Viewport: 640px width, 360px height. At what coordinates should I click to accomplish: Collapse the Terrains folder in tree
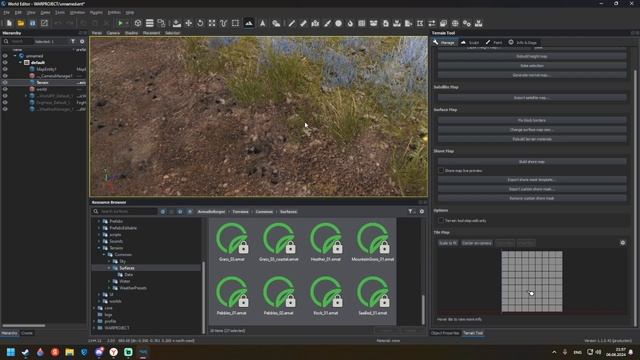click(99, 248)
